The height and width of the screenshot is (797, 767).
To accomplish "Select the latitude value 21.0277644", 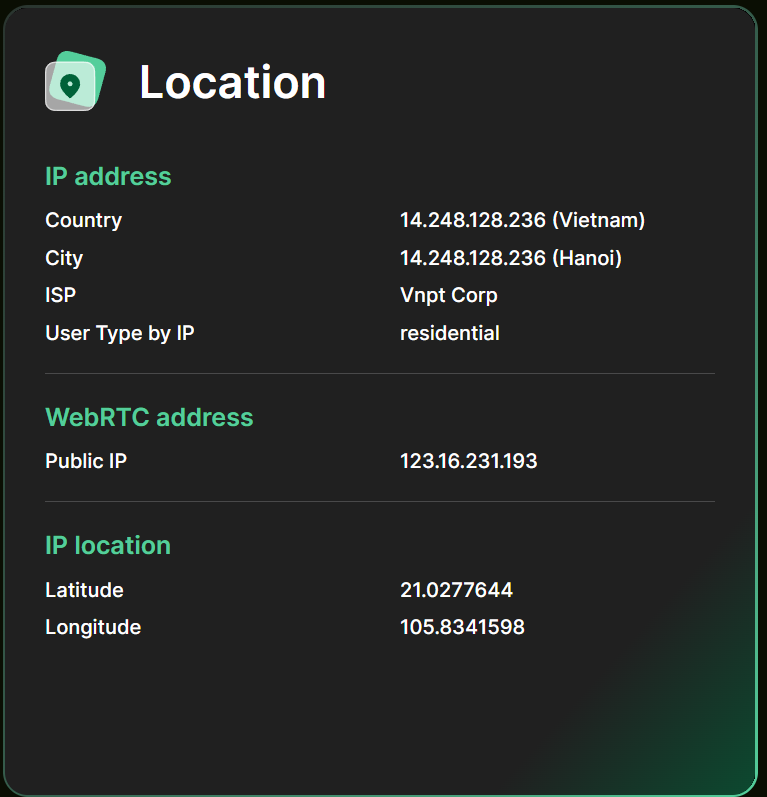I will (x=456, y=590).
